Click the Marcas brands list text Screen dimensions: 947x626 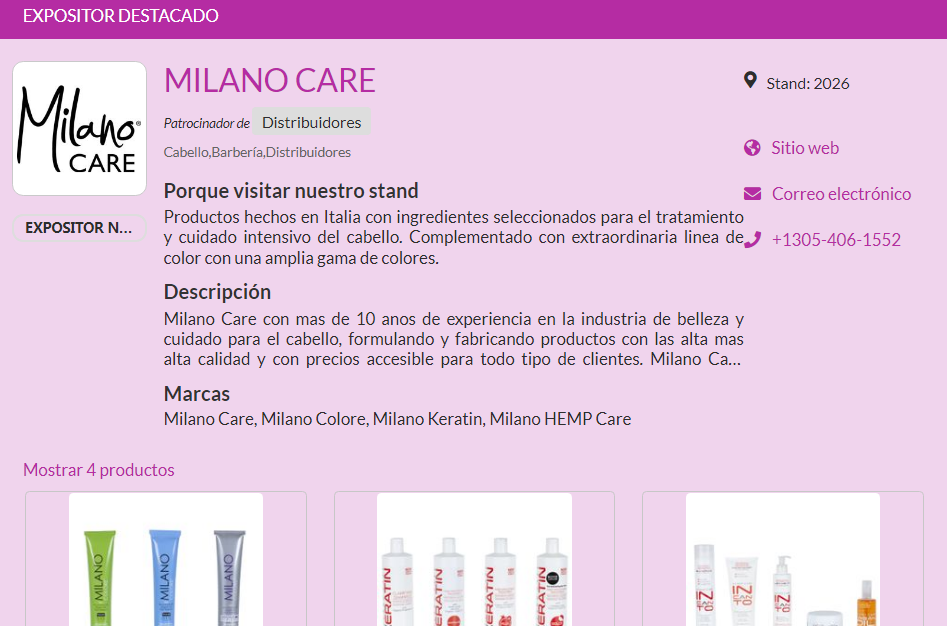[x=397, y=419]
